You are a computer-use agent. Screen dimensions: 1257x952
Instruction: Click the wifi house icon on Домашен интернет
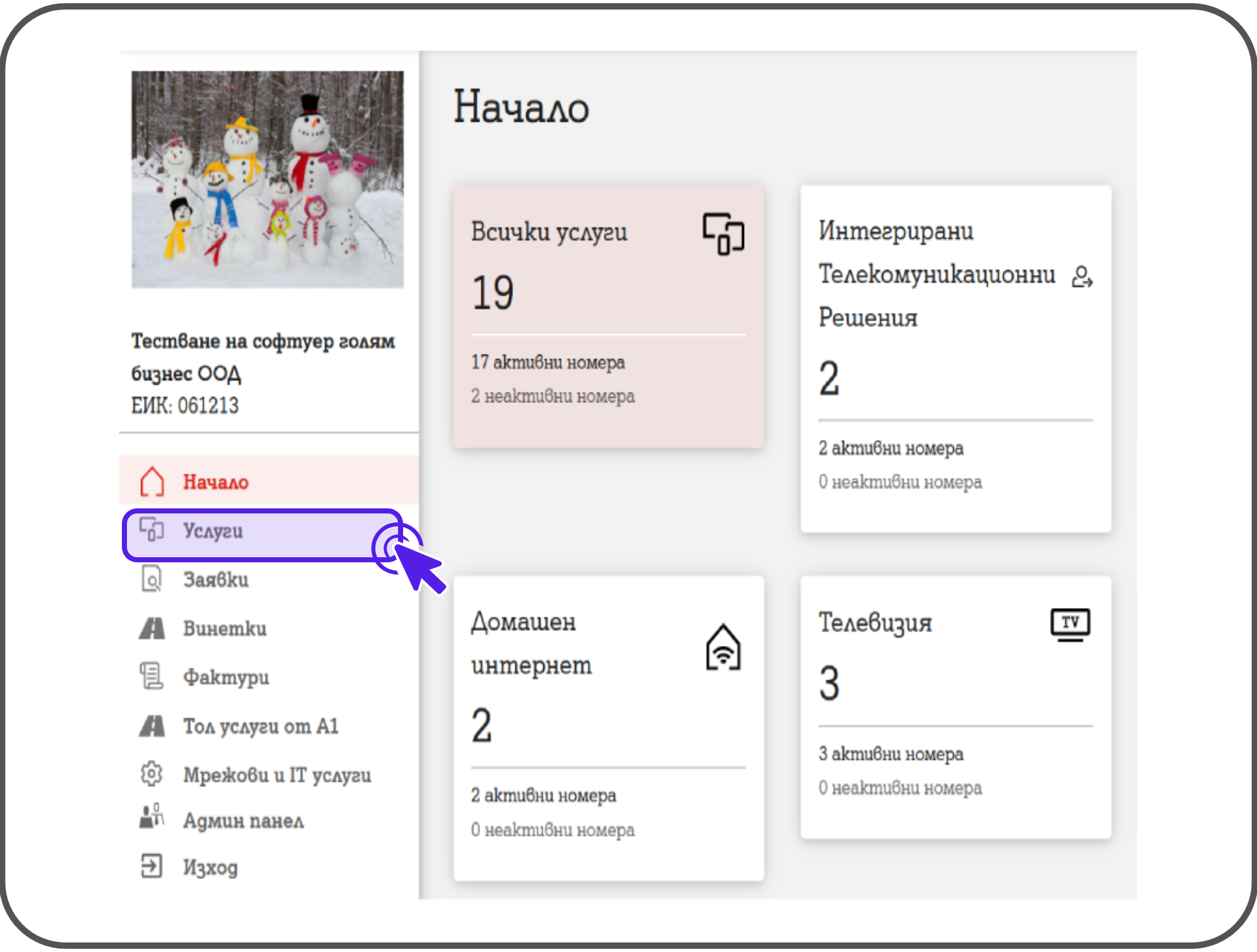[x=723, y=647]
